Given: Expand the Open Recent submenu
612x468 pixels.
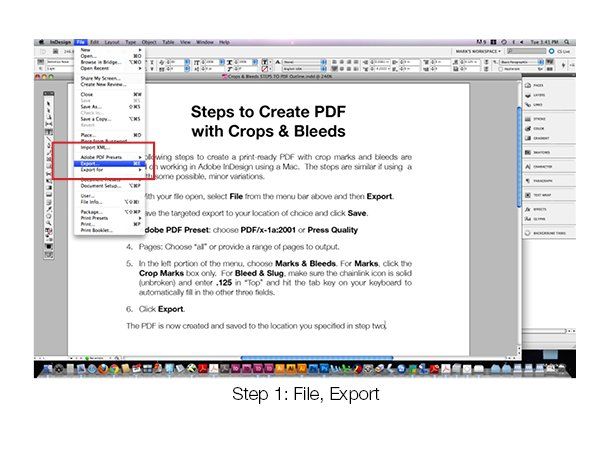Looking at the screenshot, I should [110, 68].
